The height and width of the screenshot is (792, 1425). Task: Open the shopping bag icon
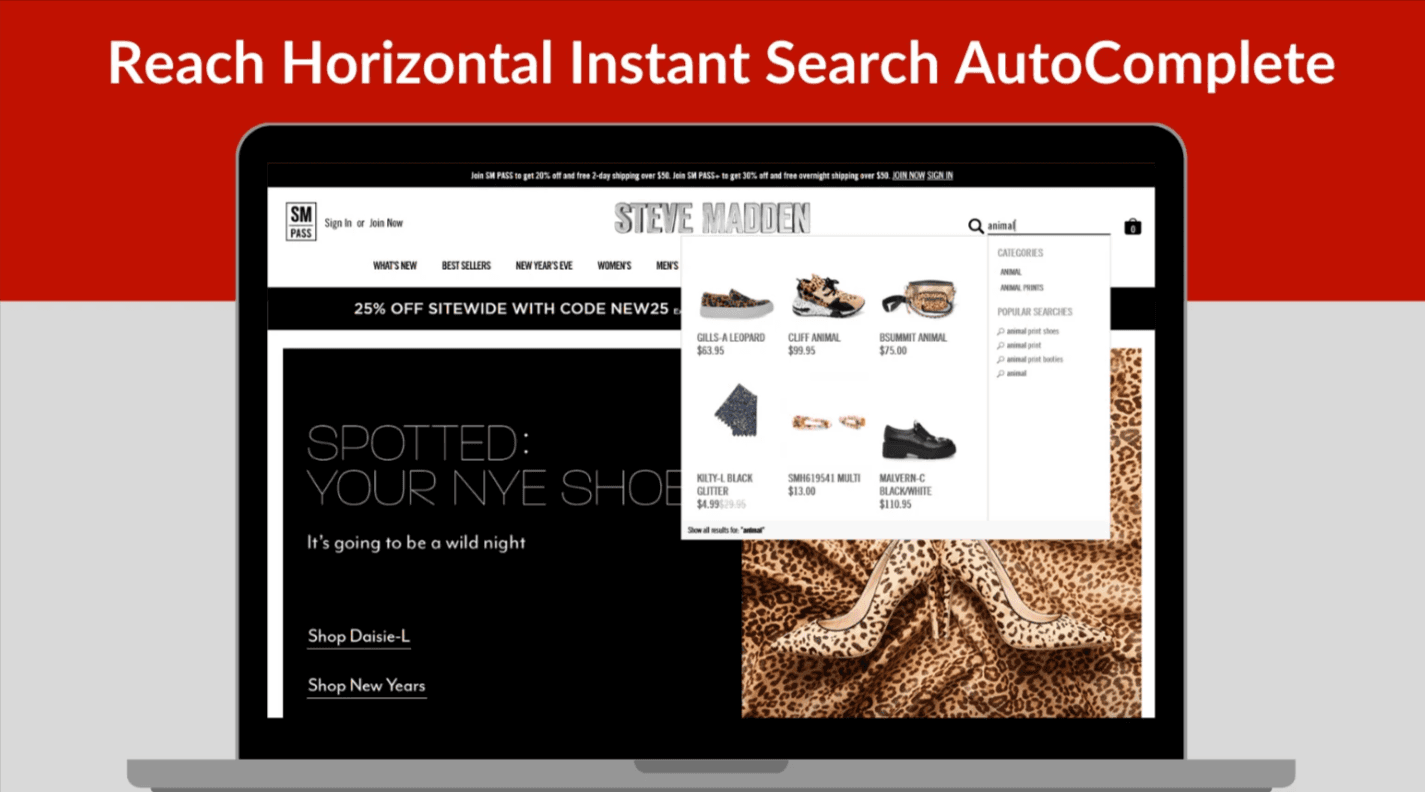point(1132,226)
